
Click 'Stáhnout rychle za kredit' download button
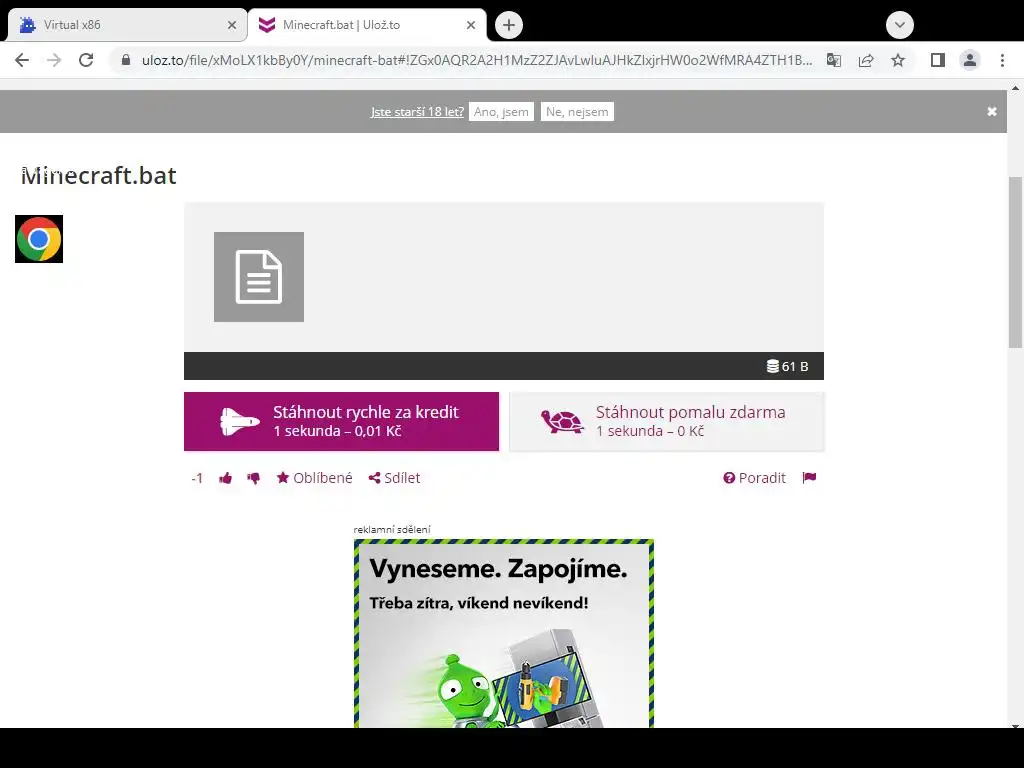tap(342, 421)
